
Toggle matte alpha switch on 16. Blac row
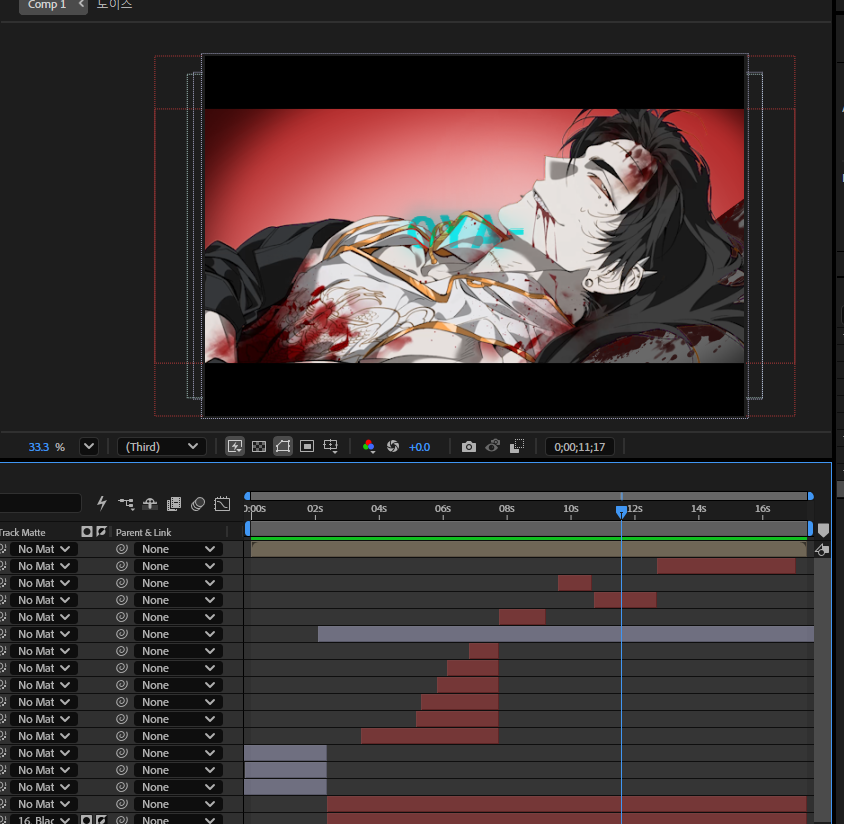[86, 819]
